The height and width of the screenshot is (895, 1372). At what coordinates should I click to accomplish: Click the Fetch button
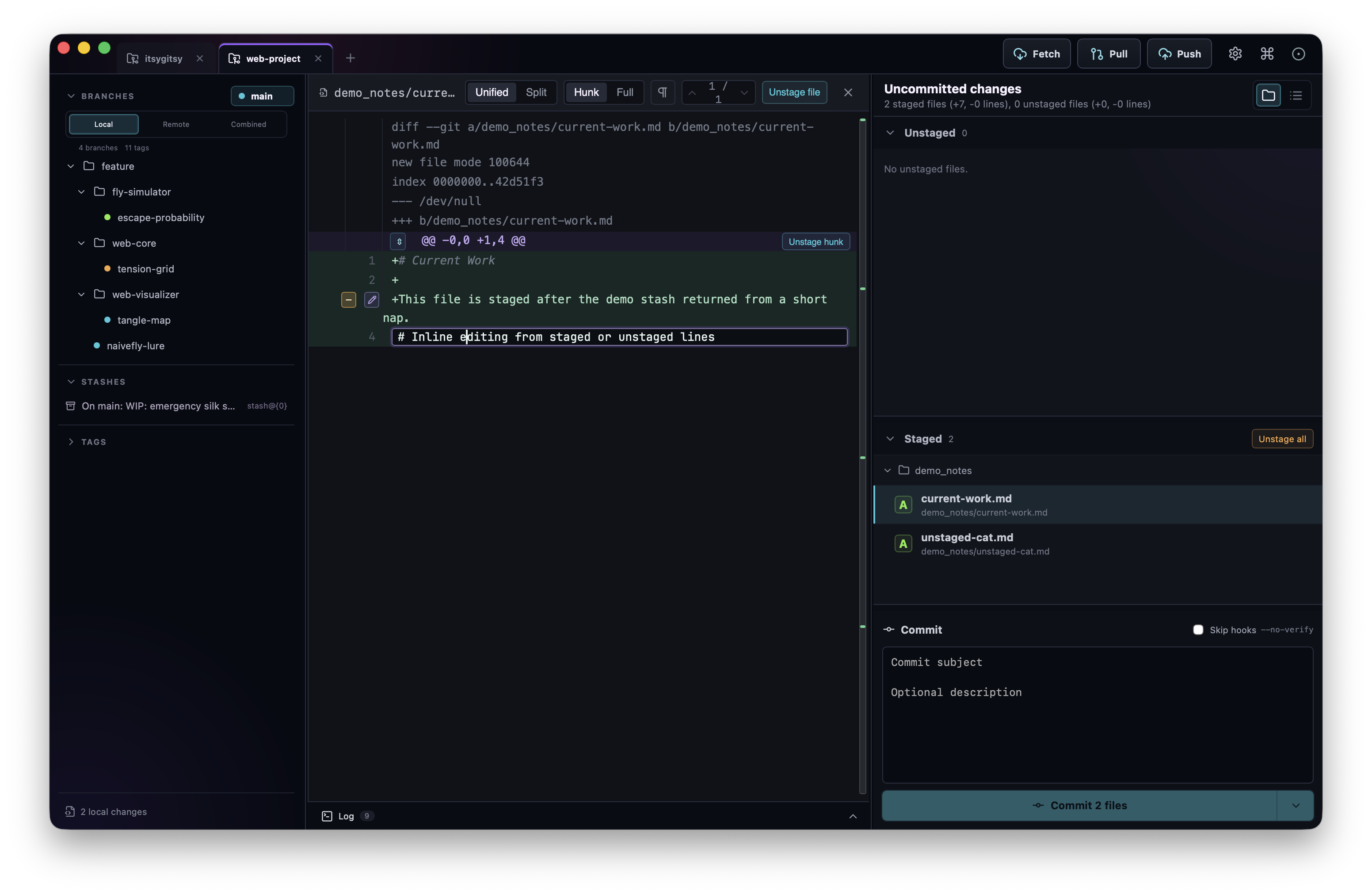[1037, 54]
